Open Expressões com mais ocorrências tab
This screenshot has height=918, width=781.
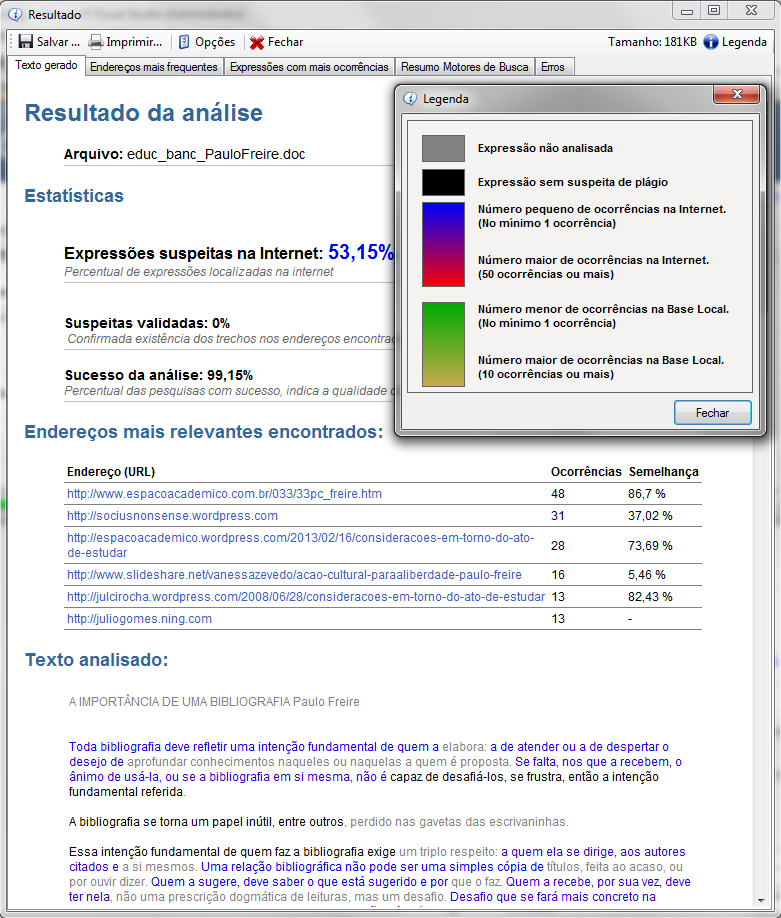309,67
